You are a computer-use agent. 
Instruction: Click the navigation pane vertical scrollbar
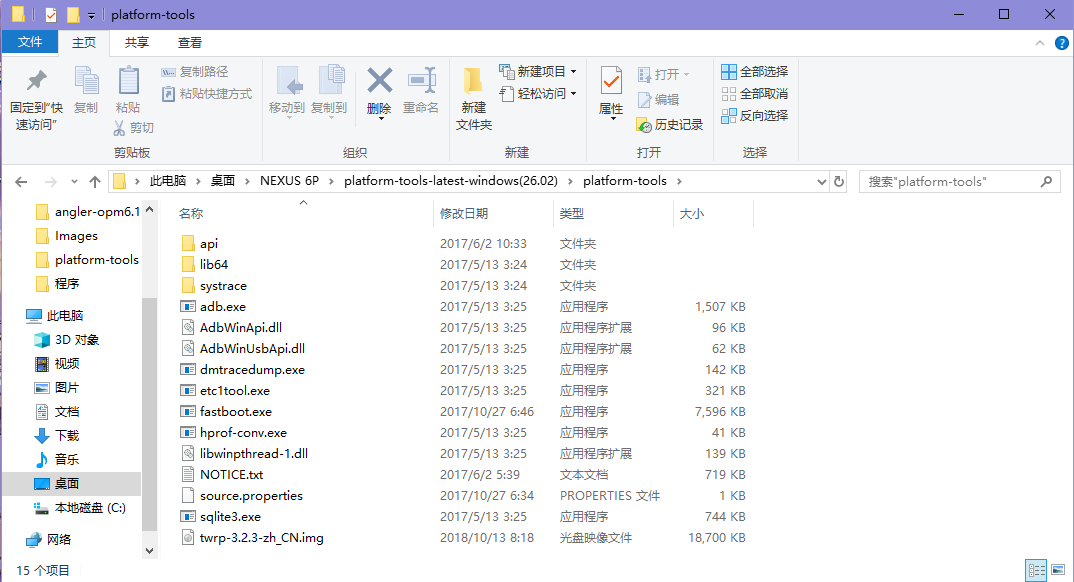150,400
